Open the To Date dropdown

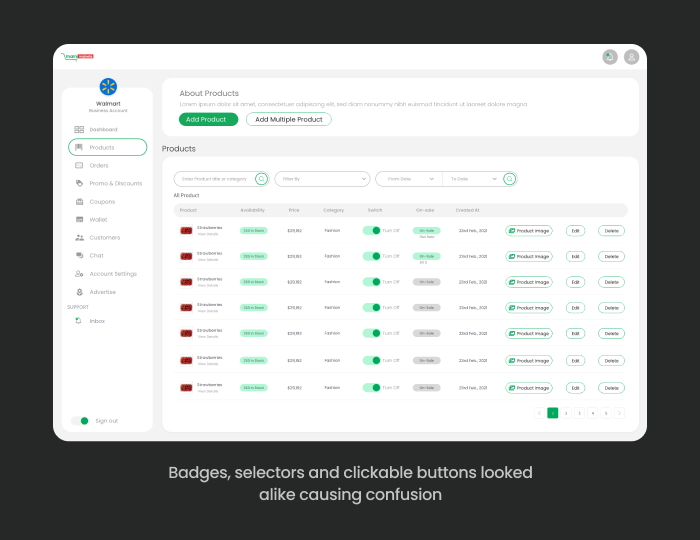pyautogui.click(x=473, y=179)
